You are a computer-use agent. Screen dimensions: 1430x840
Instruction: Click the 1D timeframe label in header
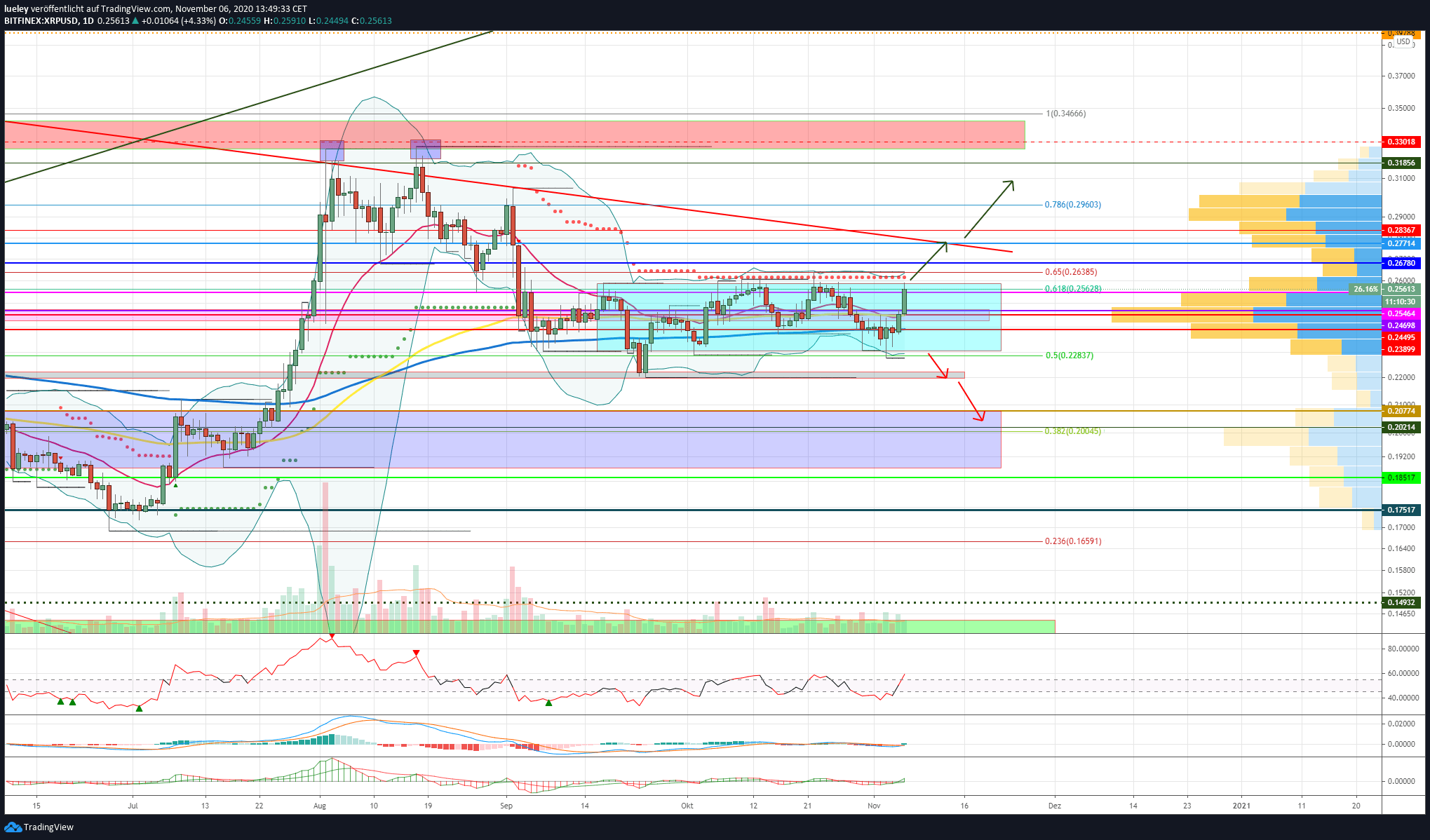coord(88,21)
